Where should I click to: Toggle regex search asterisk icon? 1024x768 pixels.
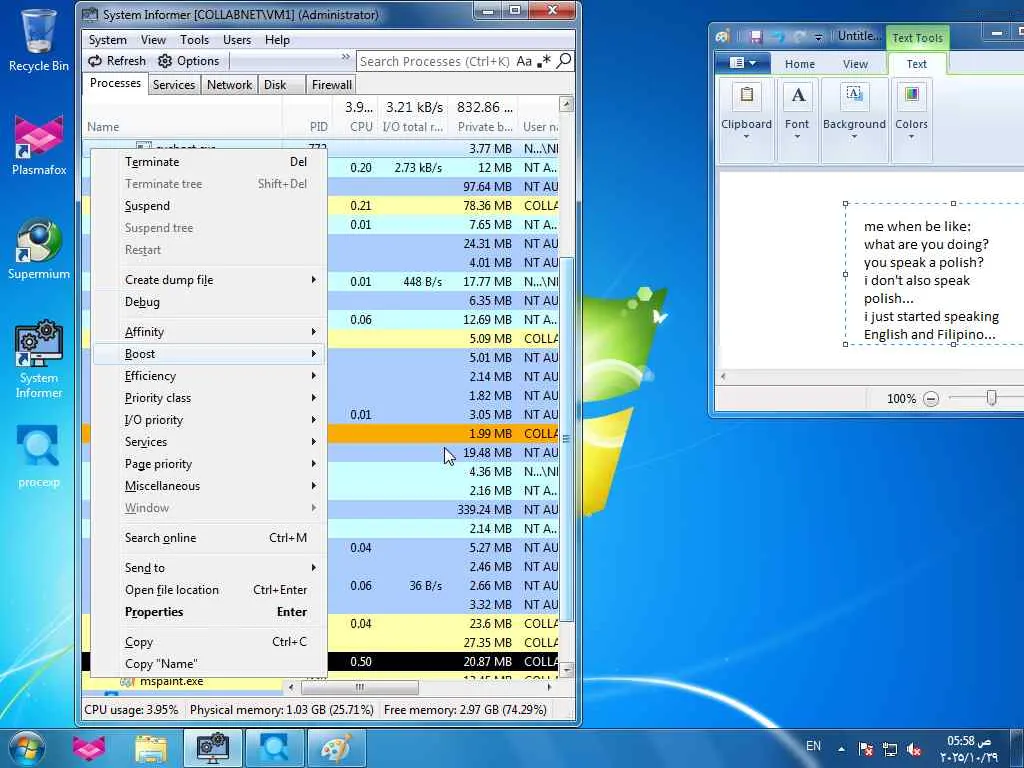pyautogui.click(x=543, y=61)
